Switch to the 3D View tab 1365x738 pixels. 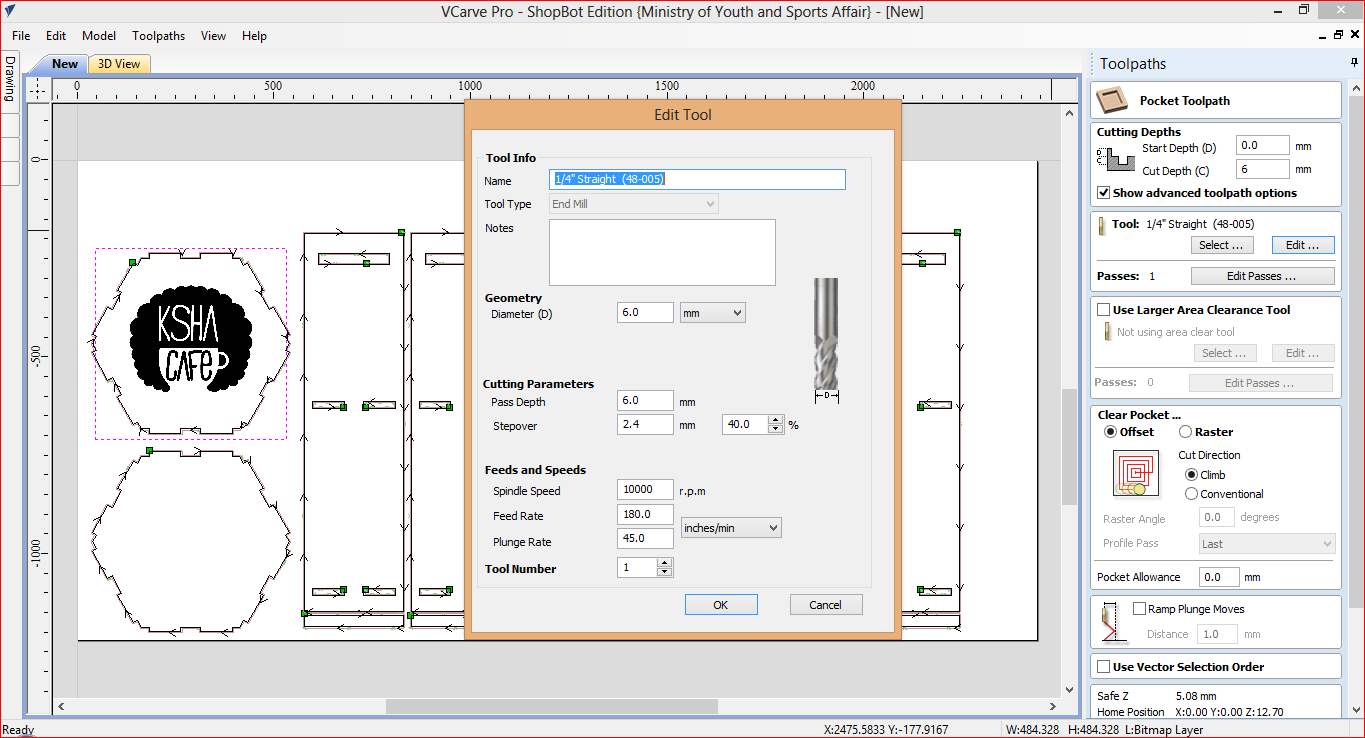(x=119, y=64)
